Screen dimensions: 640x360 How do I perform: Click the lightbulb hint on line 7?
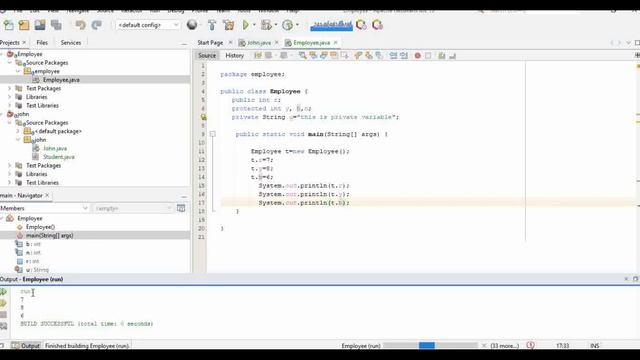pyautogui.click(x=203, y=117)
